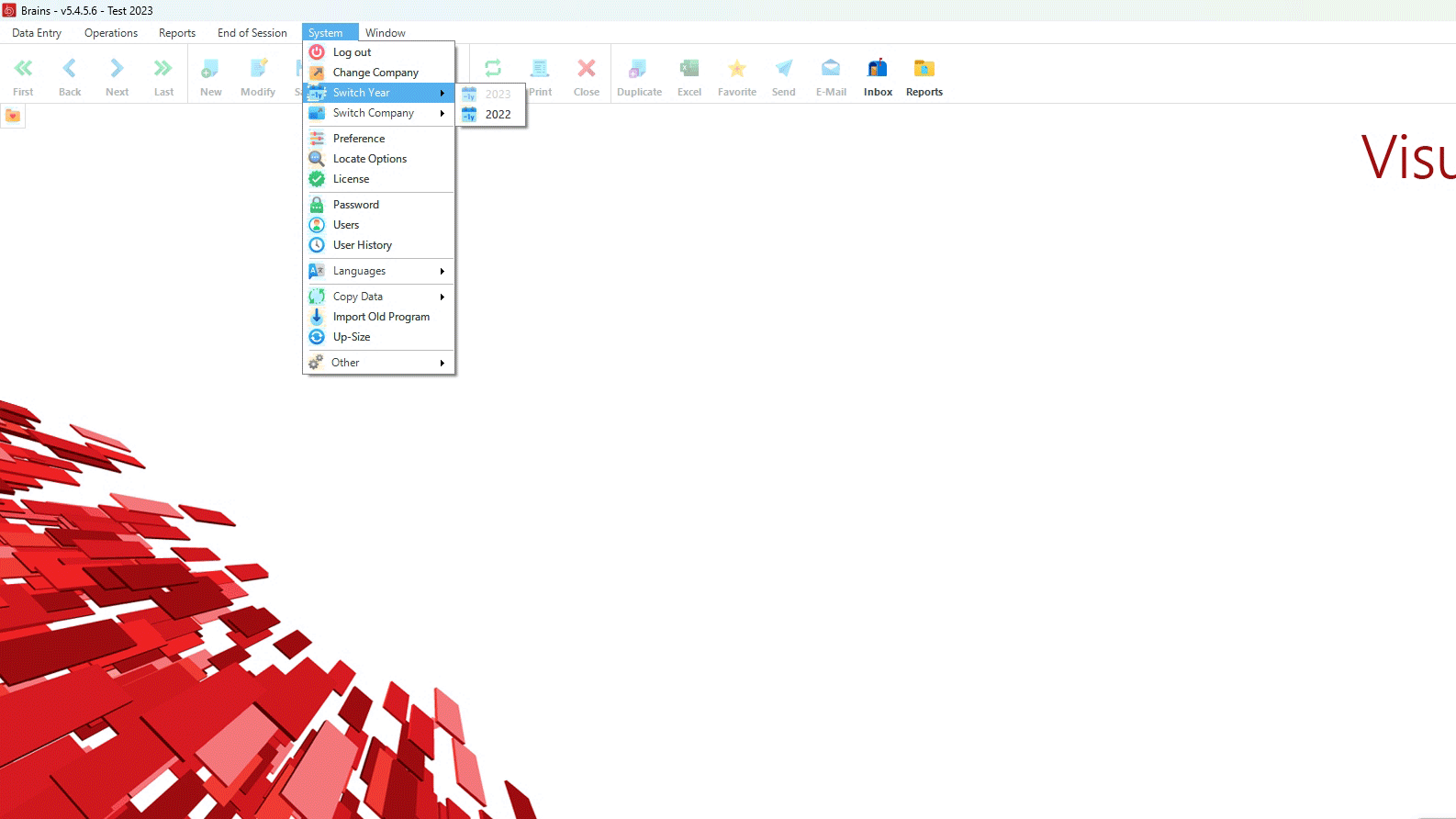The width and height of the screenshot is (1456, 819).
Task: Open the Reports menu bar item
Action: click(x=177, y=33)
